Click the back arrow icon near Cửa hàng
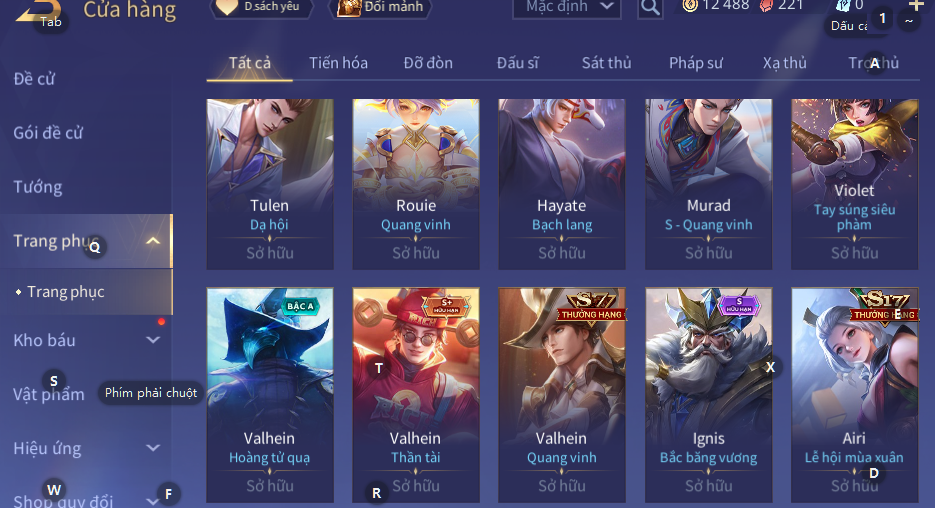This screenshot has width=935, height=508. click(38, 10)
